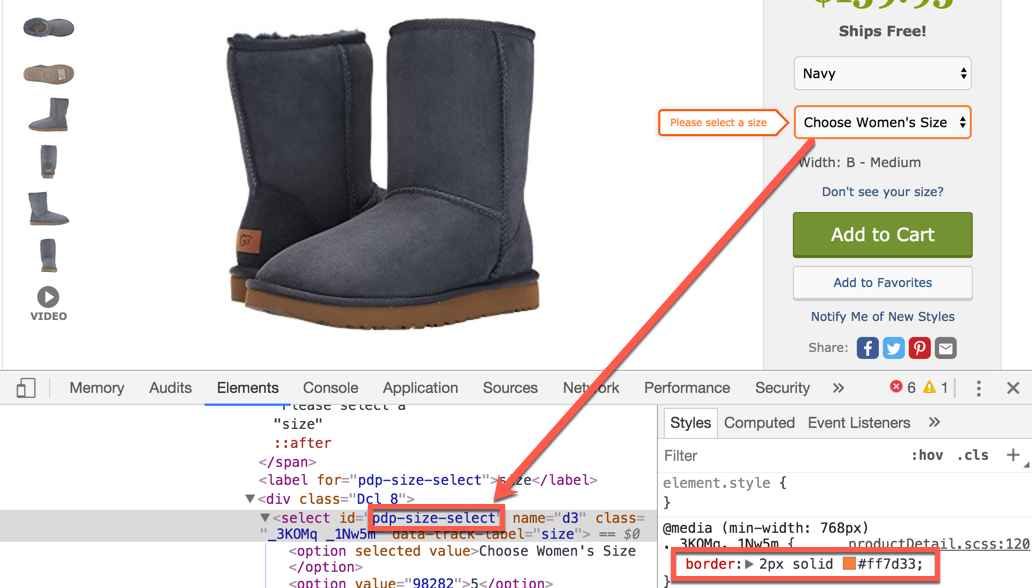Select the option value 98282 node

pyautogui.click(x=421, y=582)
